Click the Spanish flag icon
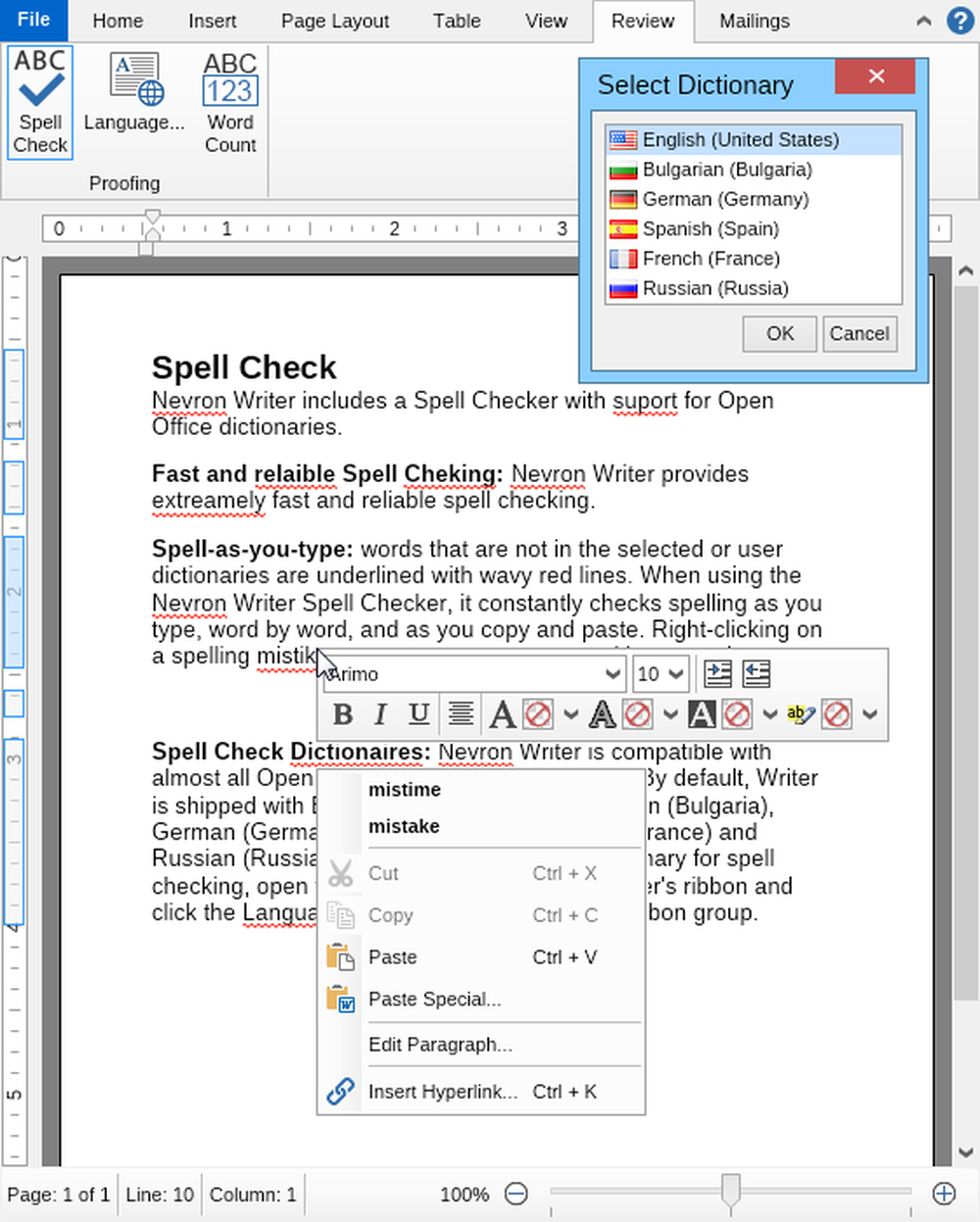 [x=623, y=228]
